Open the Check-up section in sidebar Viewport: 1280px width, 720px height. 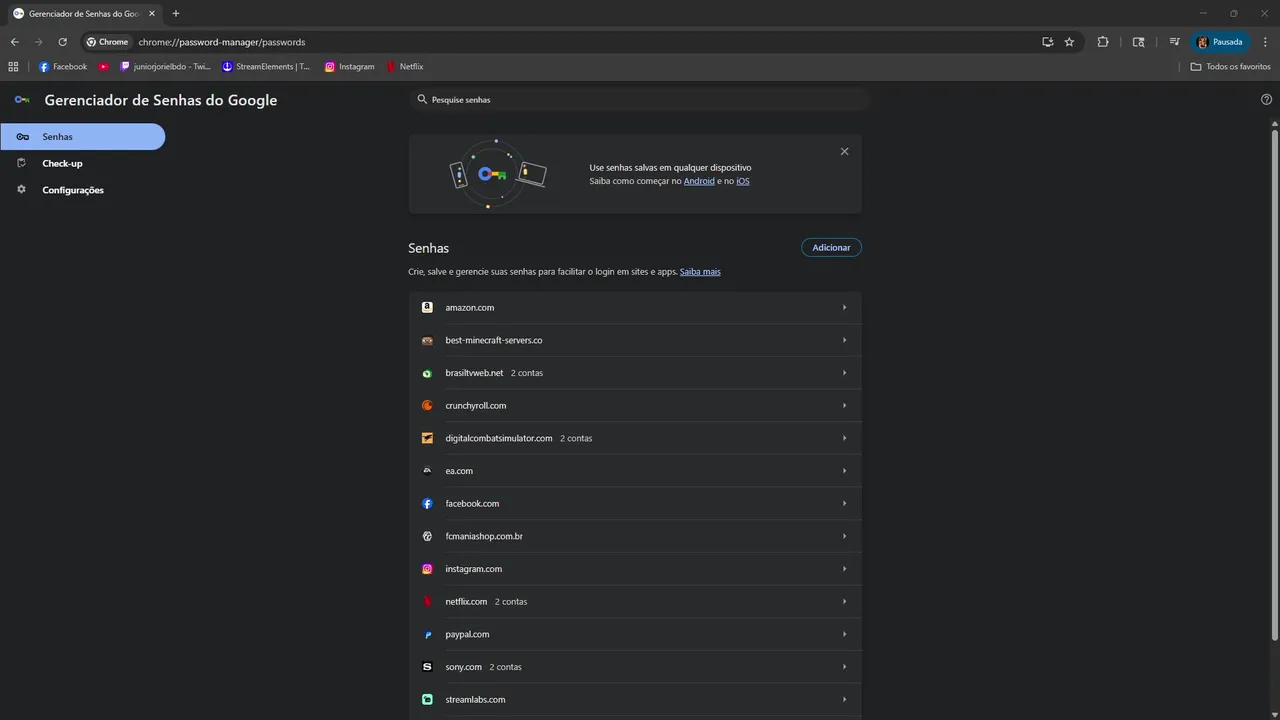coord(62,163)
